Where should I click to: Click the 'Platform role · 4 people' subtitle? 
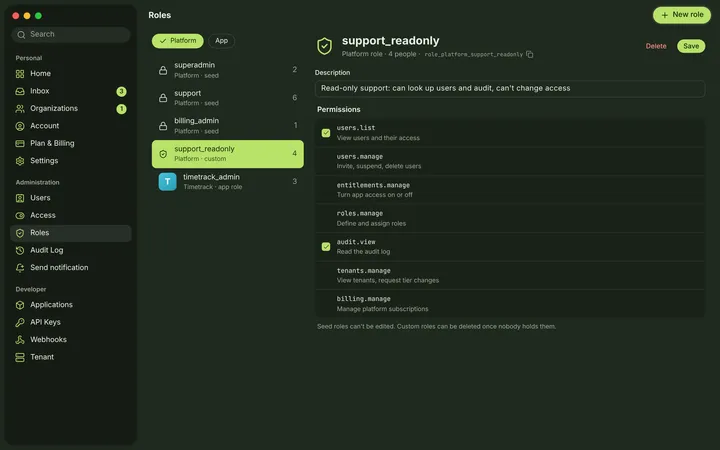click(379, 54)
